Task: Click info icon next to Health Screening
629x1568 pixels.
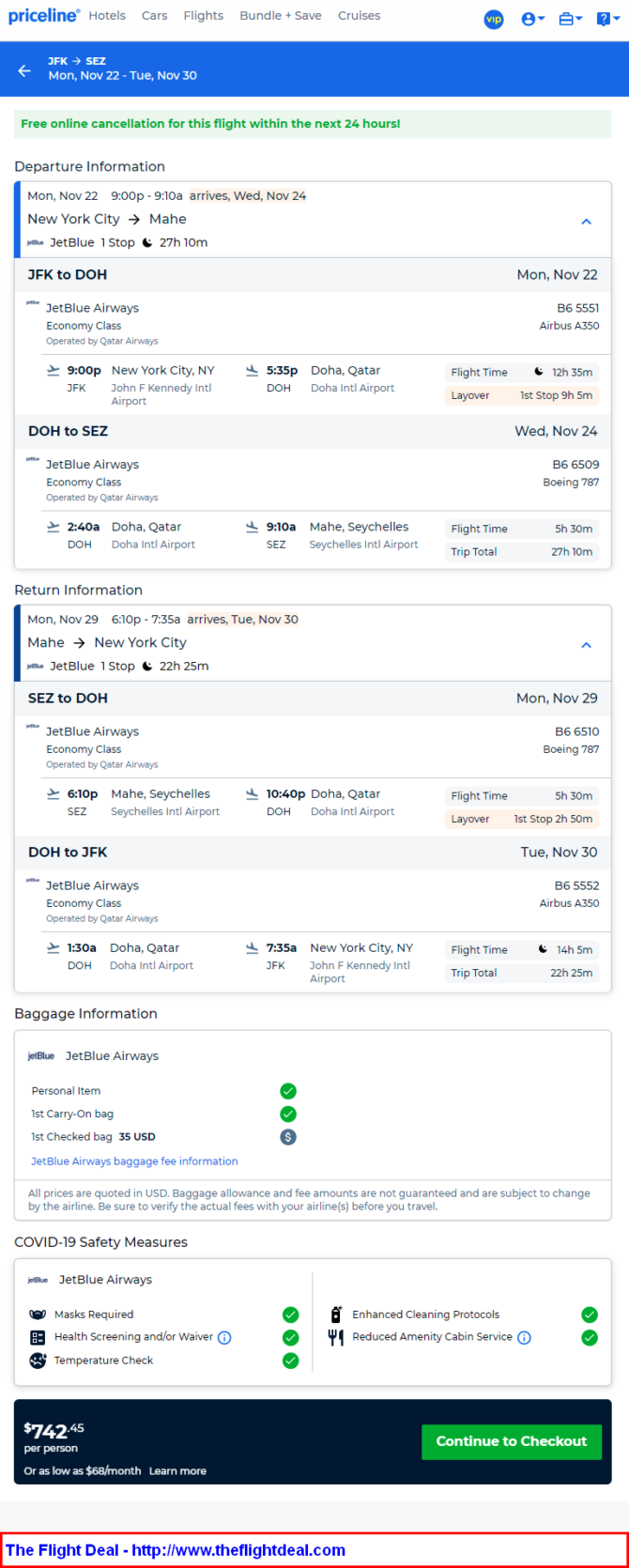Action: tap(224, 1338)
